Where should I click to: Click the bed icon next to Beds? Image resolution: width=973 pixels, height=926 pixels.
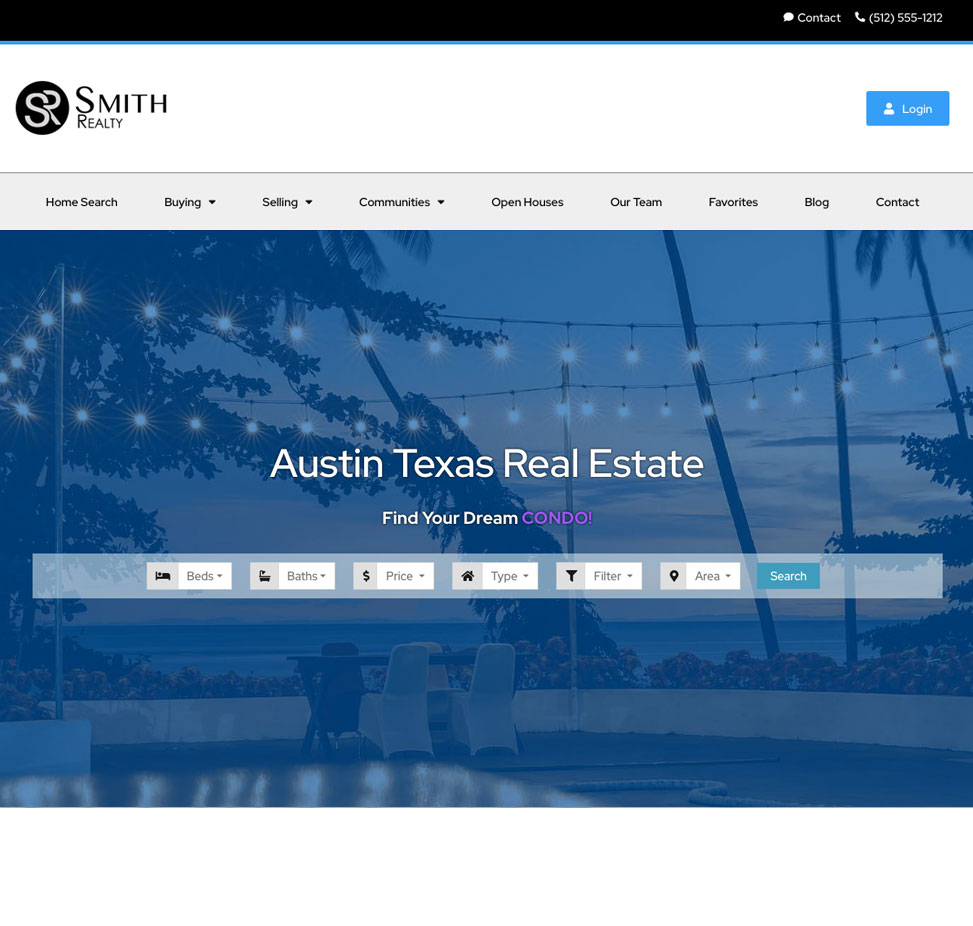click(x=162, y=575)
